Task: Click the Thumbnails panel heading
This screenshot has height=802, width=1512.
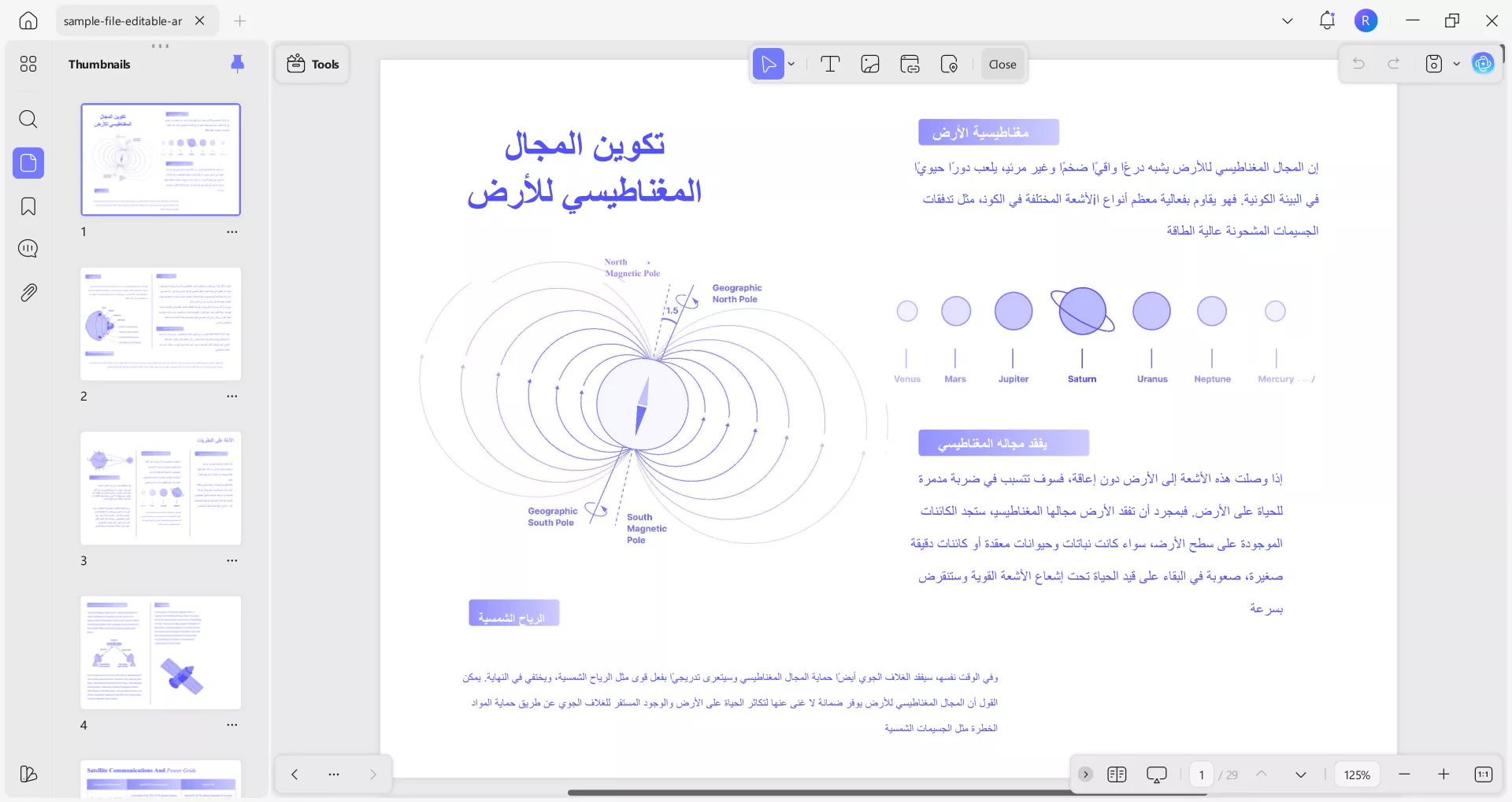Action: [x=99, y=65]
